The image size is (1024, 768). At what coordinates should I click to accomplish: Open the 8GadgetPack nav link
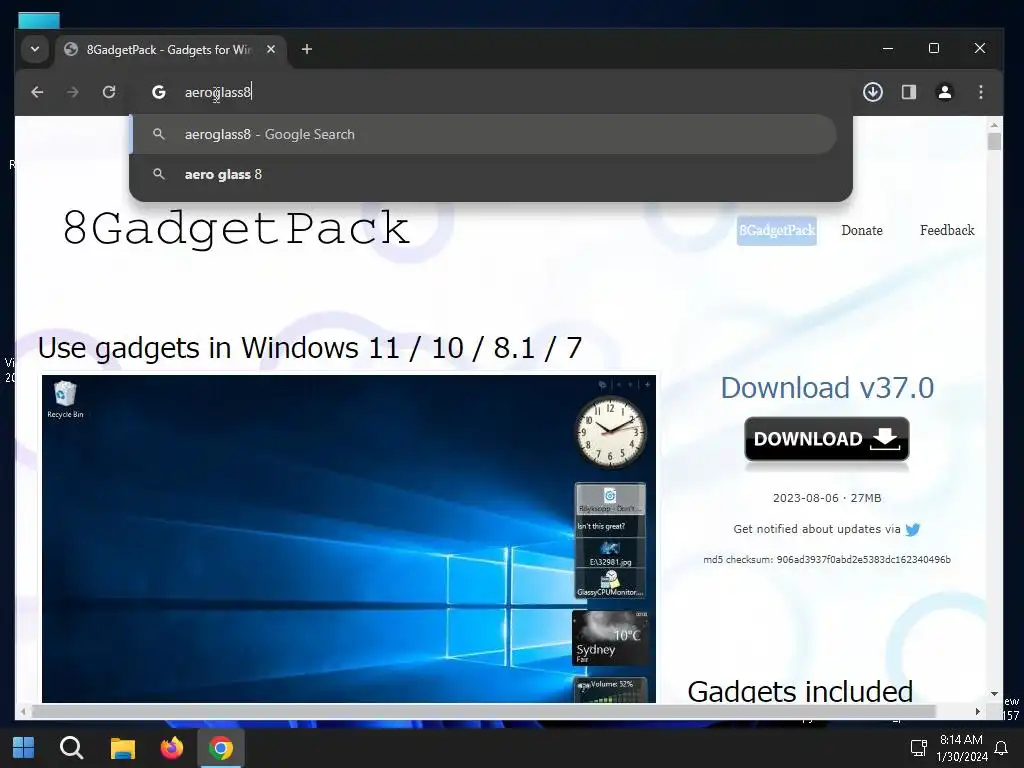tap(776, 231)
